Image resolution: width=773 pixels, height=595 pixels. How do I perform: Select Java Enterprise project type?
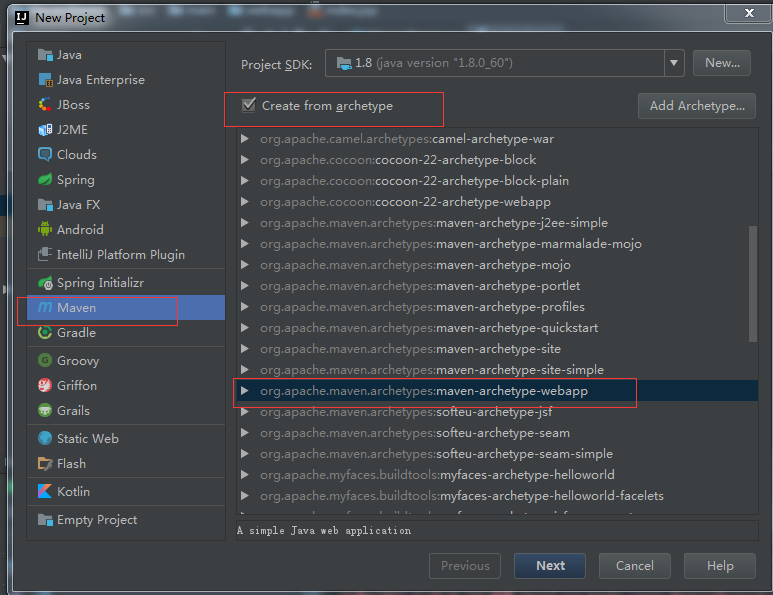126,79
